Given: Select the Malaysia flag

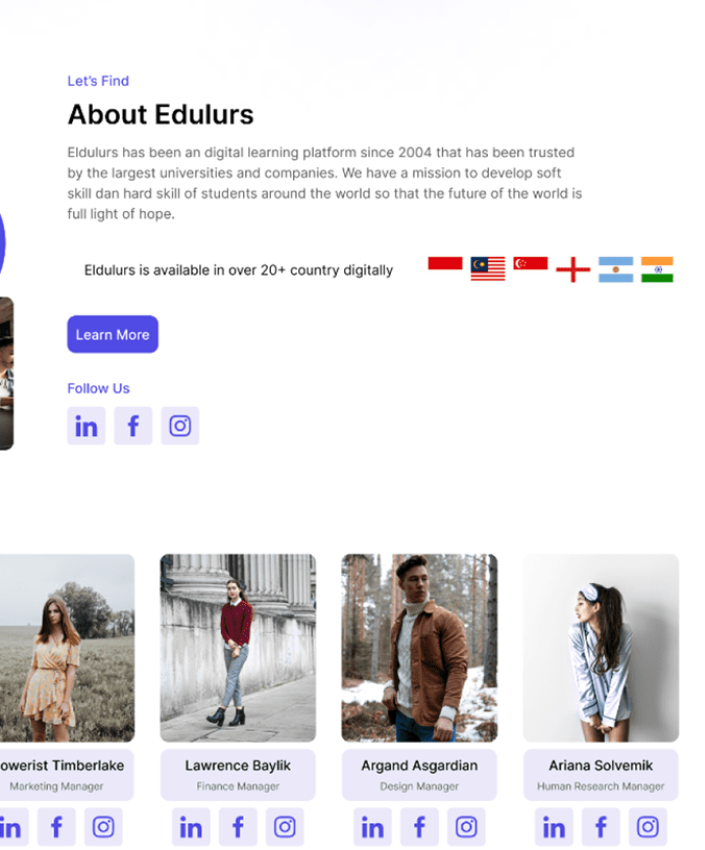Looking at the screenshot, I should tap(488, 269).
